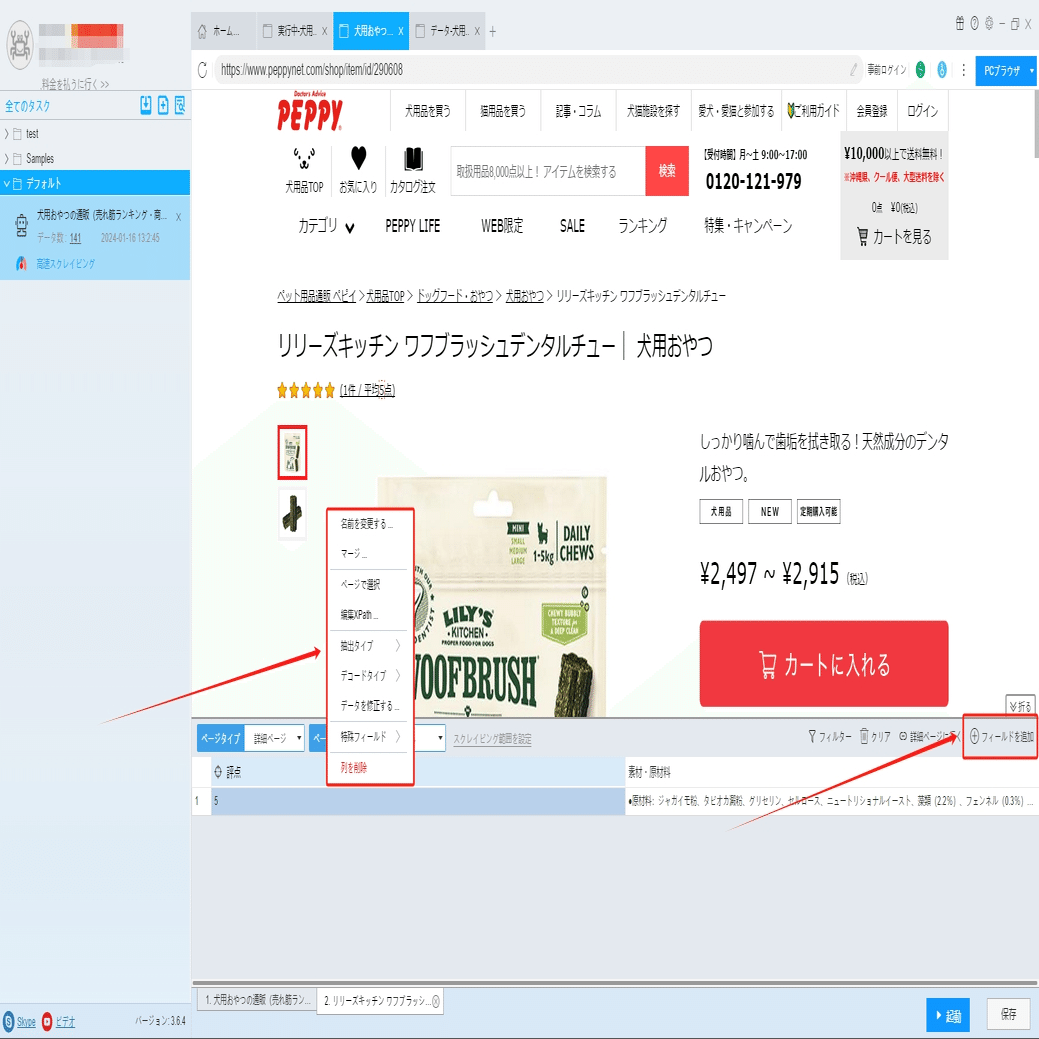Screen dimensions: 1039x1039
Task: Expand the test folder
Action: pos(7,134)
